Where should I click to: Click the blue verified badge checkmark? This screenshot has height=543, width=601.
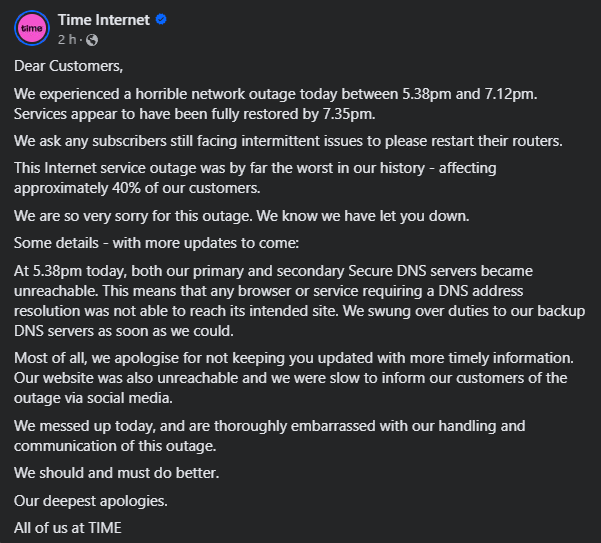point(161,19)
